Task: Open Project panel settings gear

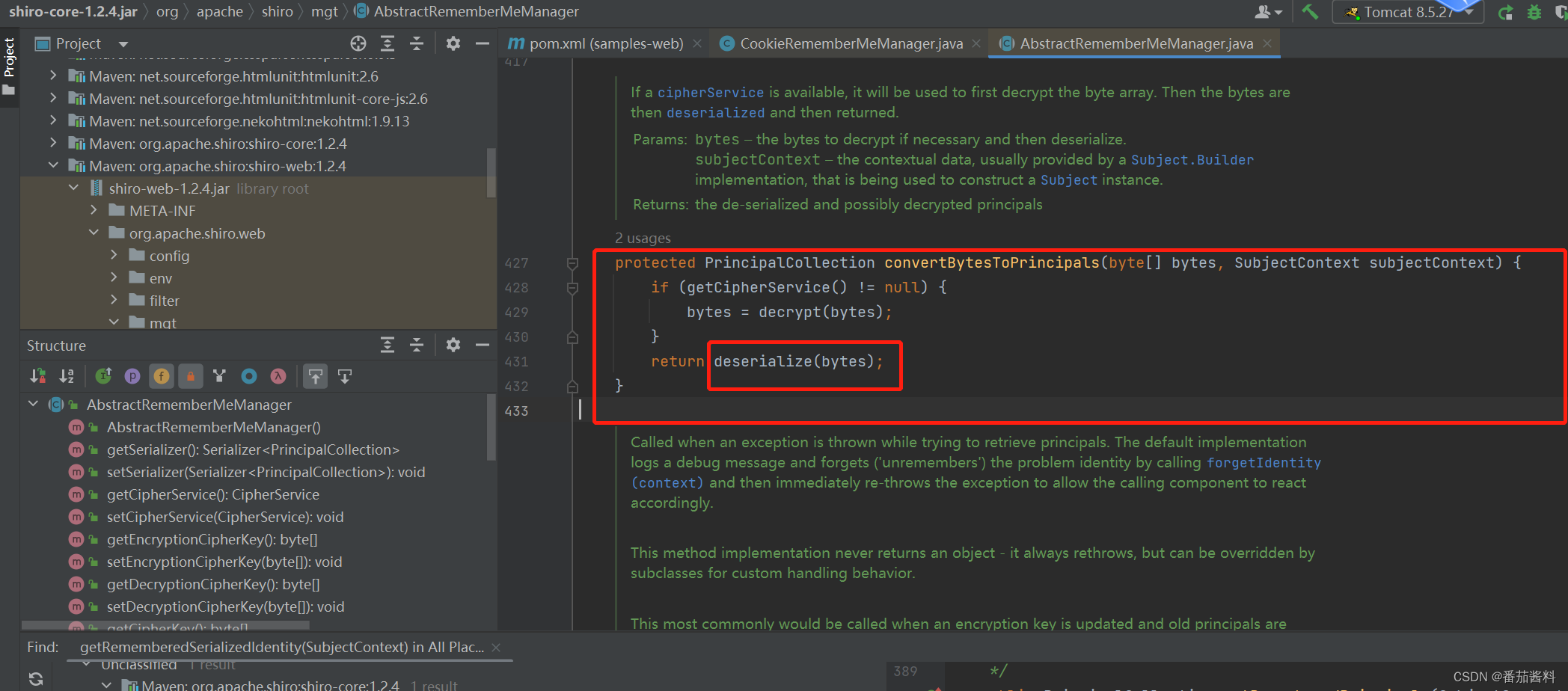Action: [x=453, y=43]
